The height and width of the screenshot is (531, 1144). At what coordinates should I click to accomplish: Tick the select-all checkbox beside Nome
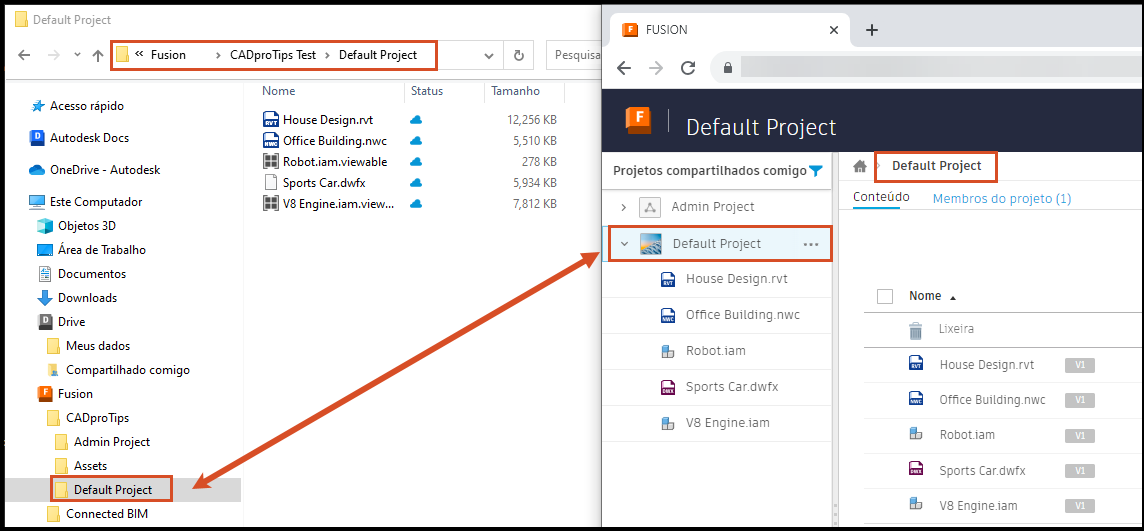[x=885, y=296]
